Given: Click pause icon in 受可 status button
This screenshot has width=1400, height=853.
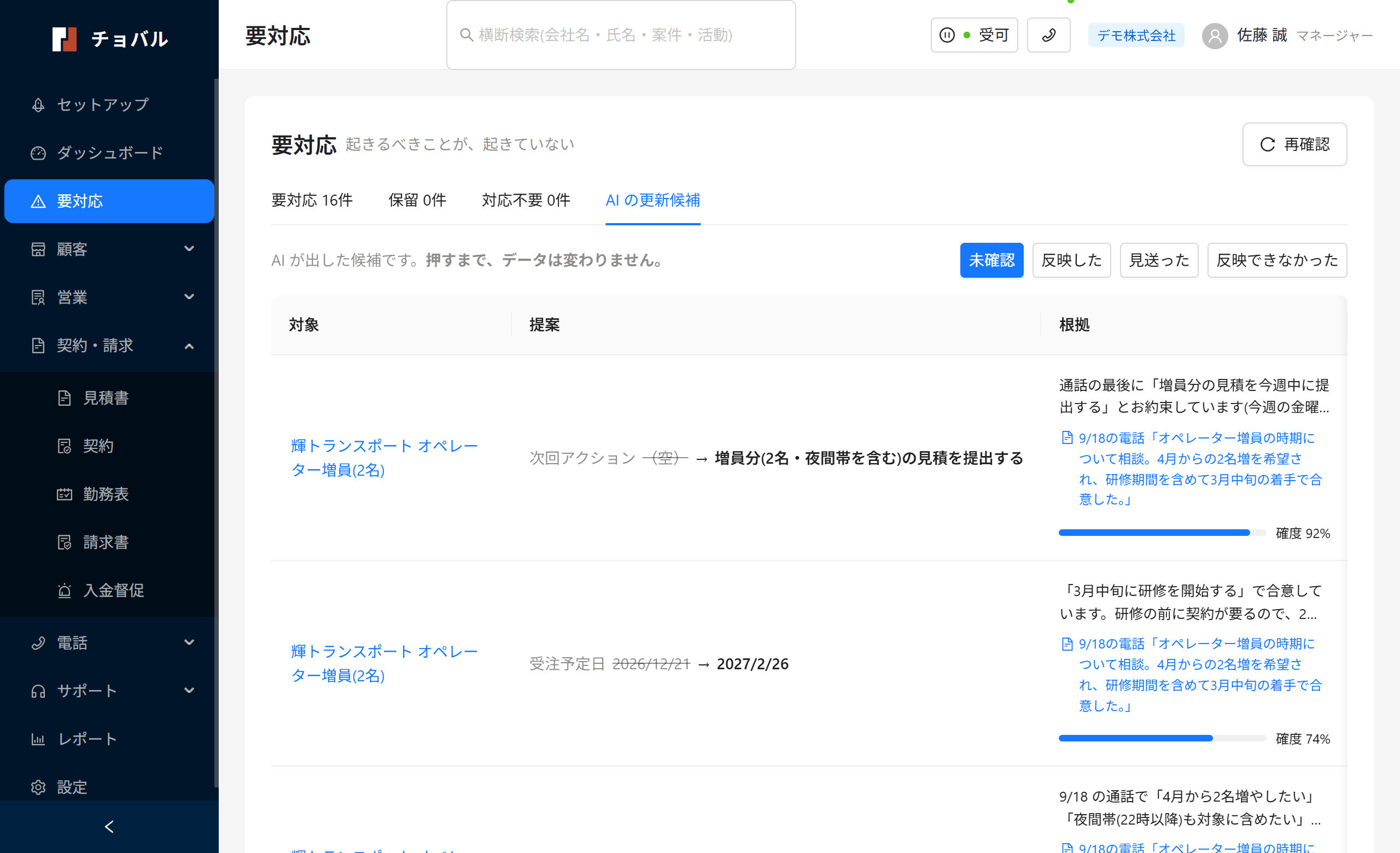Looking at the screenshot, I should pos(947,35).
